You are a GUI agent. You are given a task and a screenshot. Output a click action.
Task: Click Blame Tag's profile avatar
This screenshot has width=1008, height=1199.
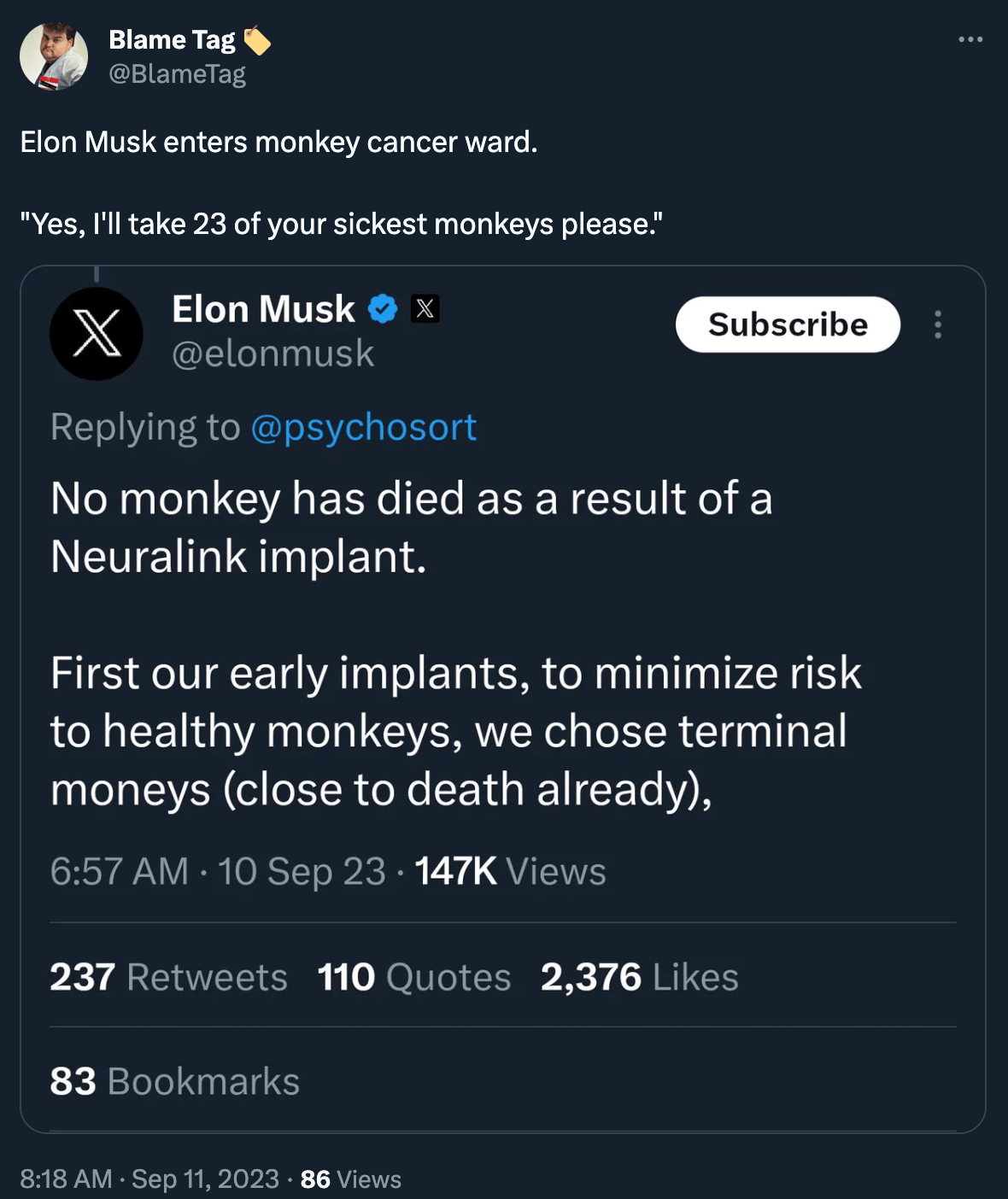[54, 56]
